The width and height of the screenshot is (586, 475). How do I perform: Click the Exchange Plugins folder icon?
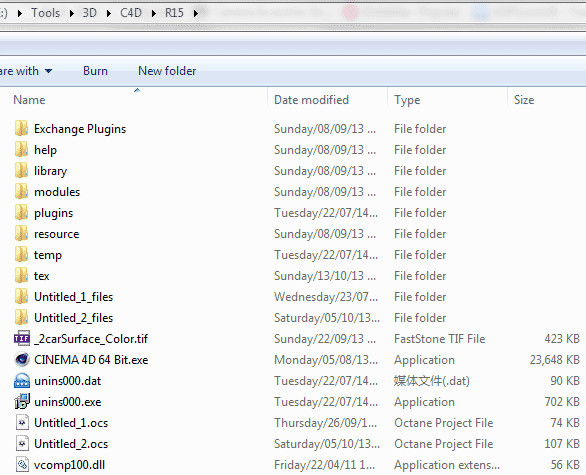point(21,129)
